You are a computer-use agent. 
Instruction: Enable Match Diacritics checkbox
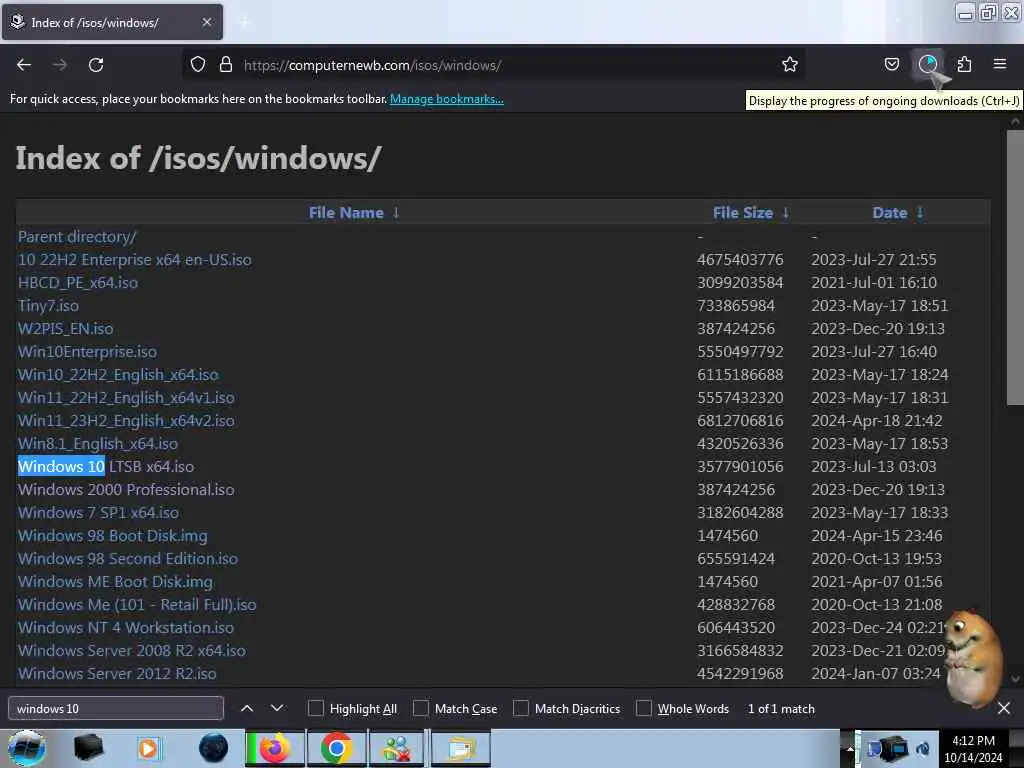[520, 708]
